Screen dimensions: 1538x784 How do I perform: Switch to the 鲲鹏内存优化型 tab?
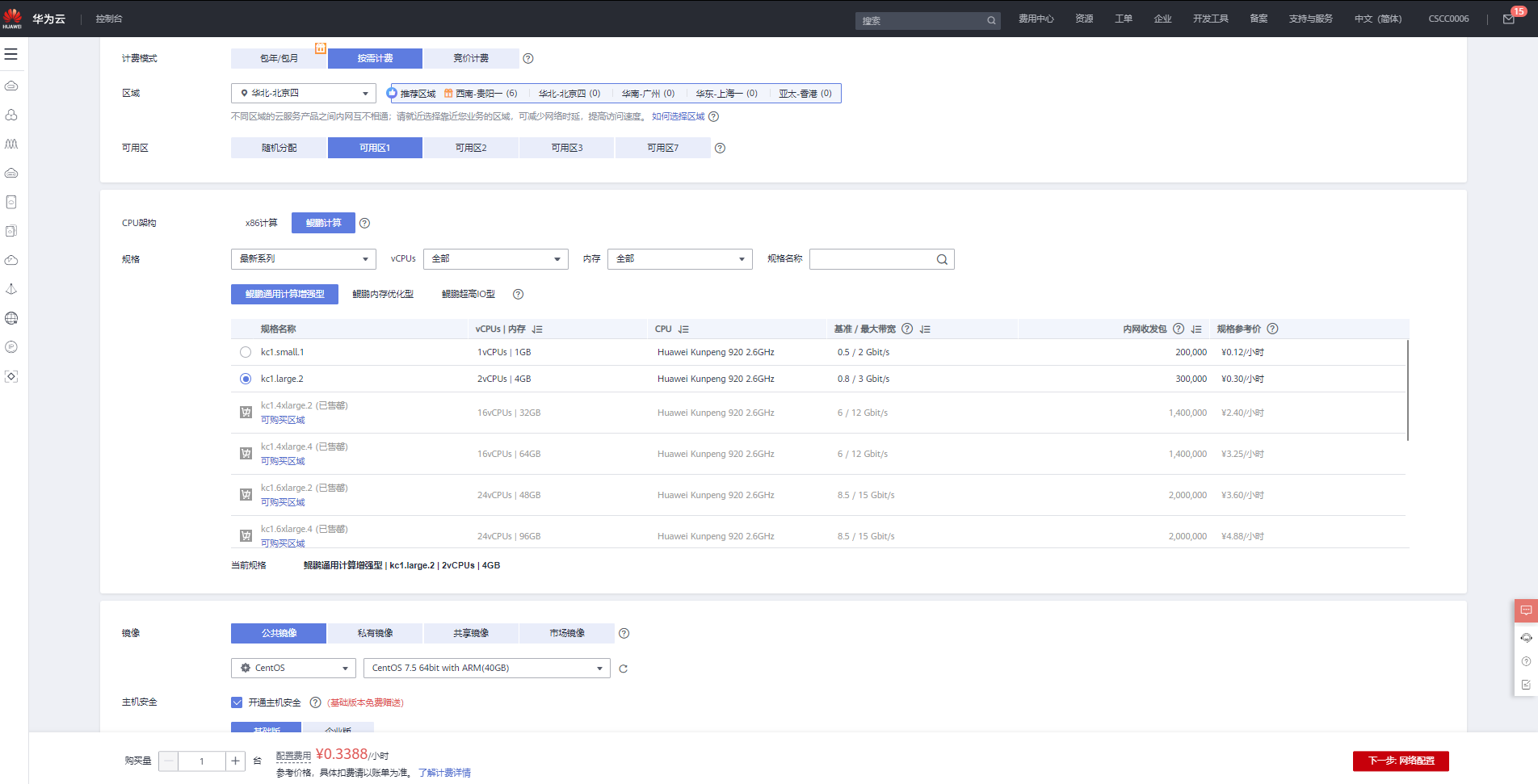pyautogui.click(x=383, y=294)
